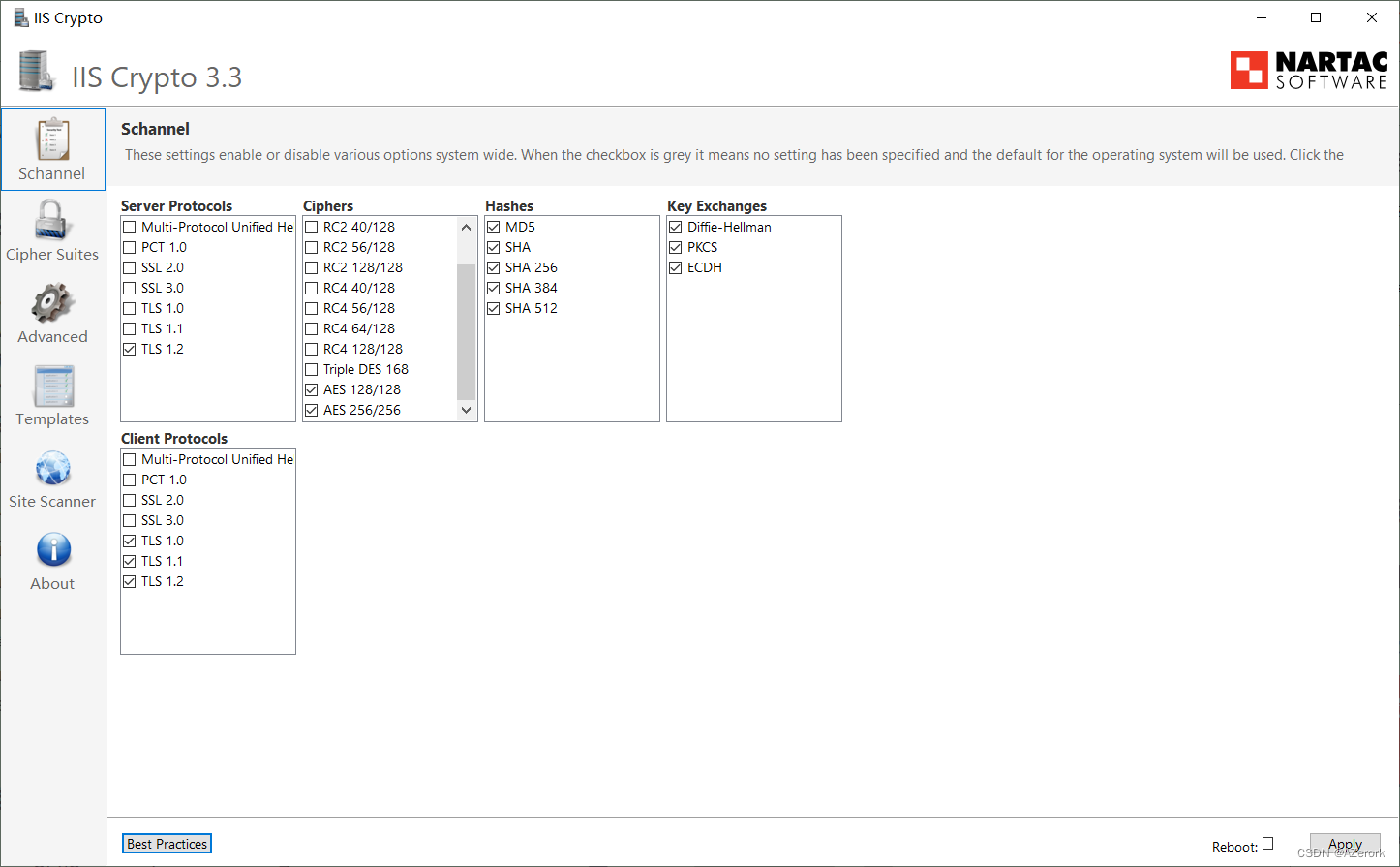This screenshot has width=1400, height=867.
Task: Check the RC2 128/128 cipher
Action: pyautogui.click(x=312, y=267)
